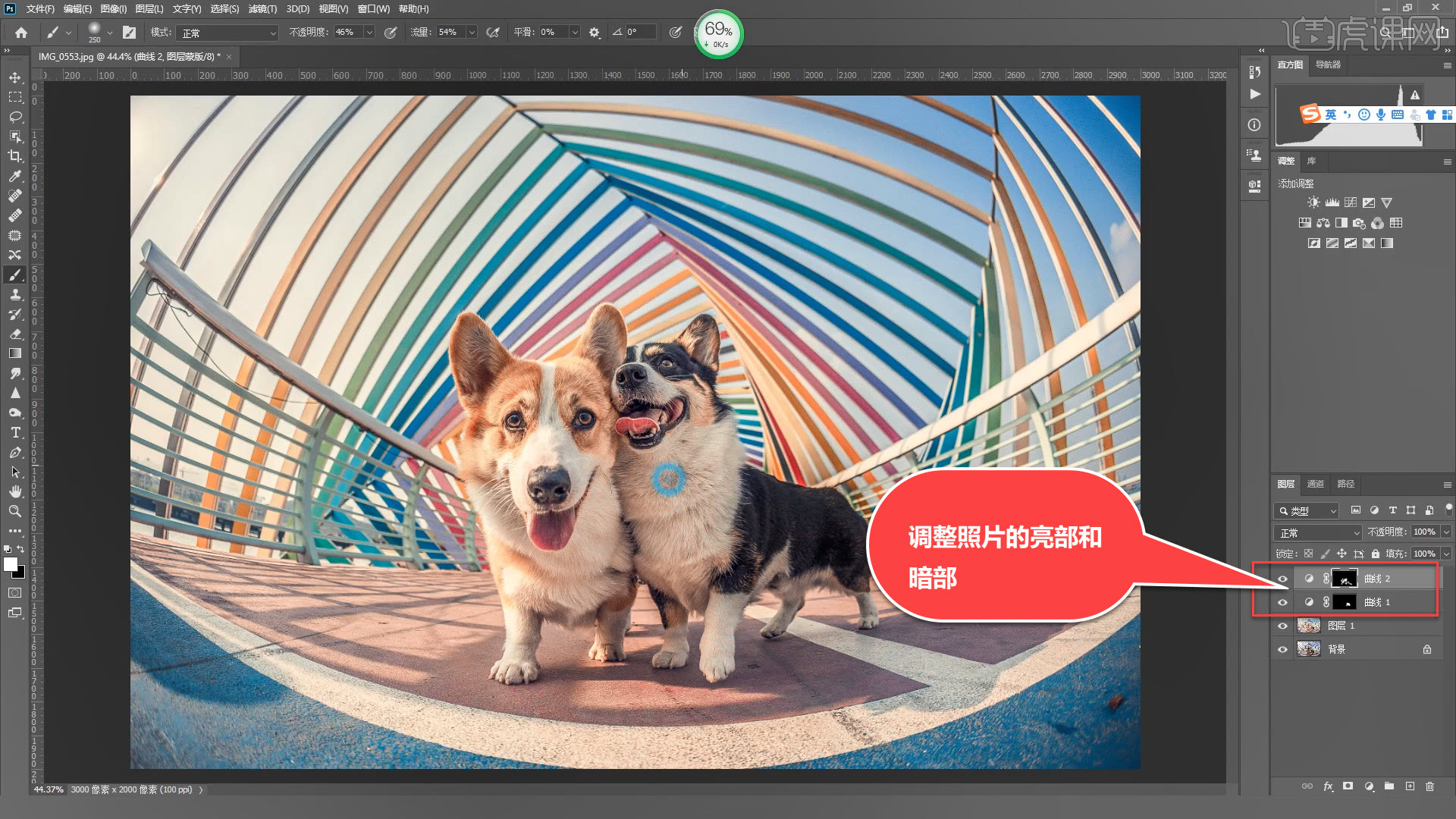This screenshot has width=1456, height=819.
Task: Hide the 曲线 2 layer
Action: point(1282,579)
